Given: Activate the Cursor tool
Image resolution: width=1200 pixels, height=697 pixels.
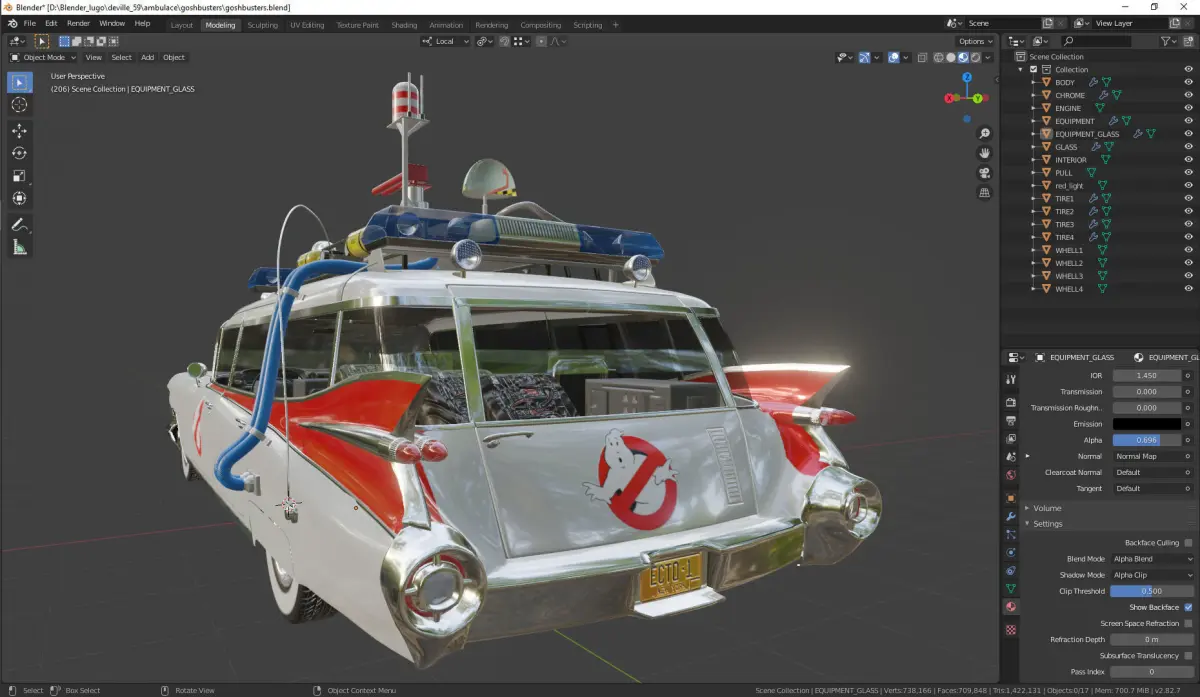Looking at the screenshot, I should pyautogui.click(x=20, y=105).
